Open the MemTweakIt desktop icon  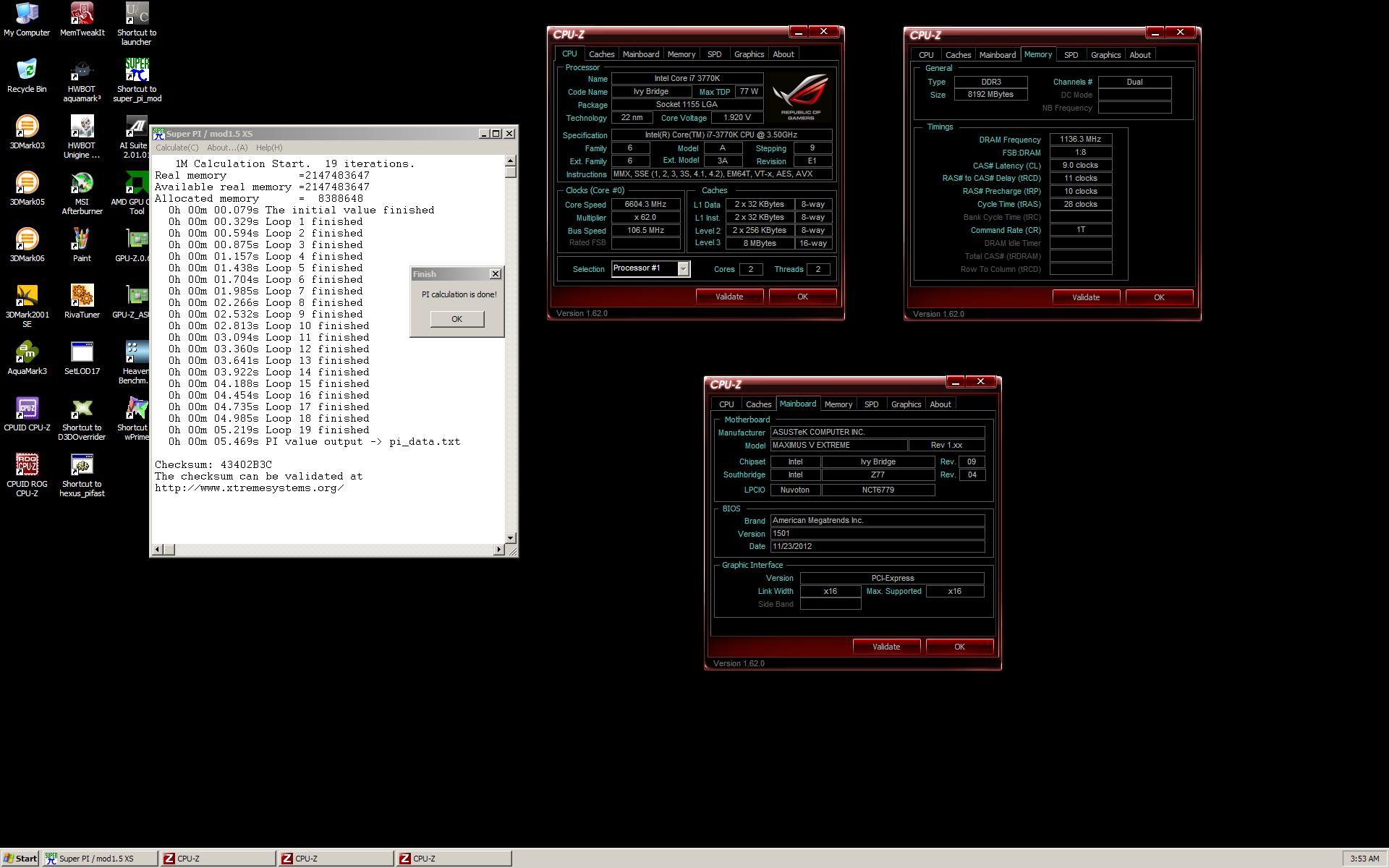tap(82, 20)
